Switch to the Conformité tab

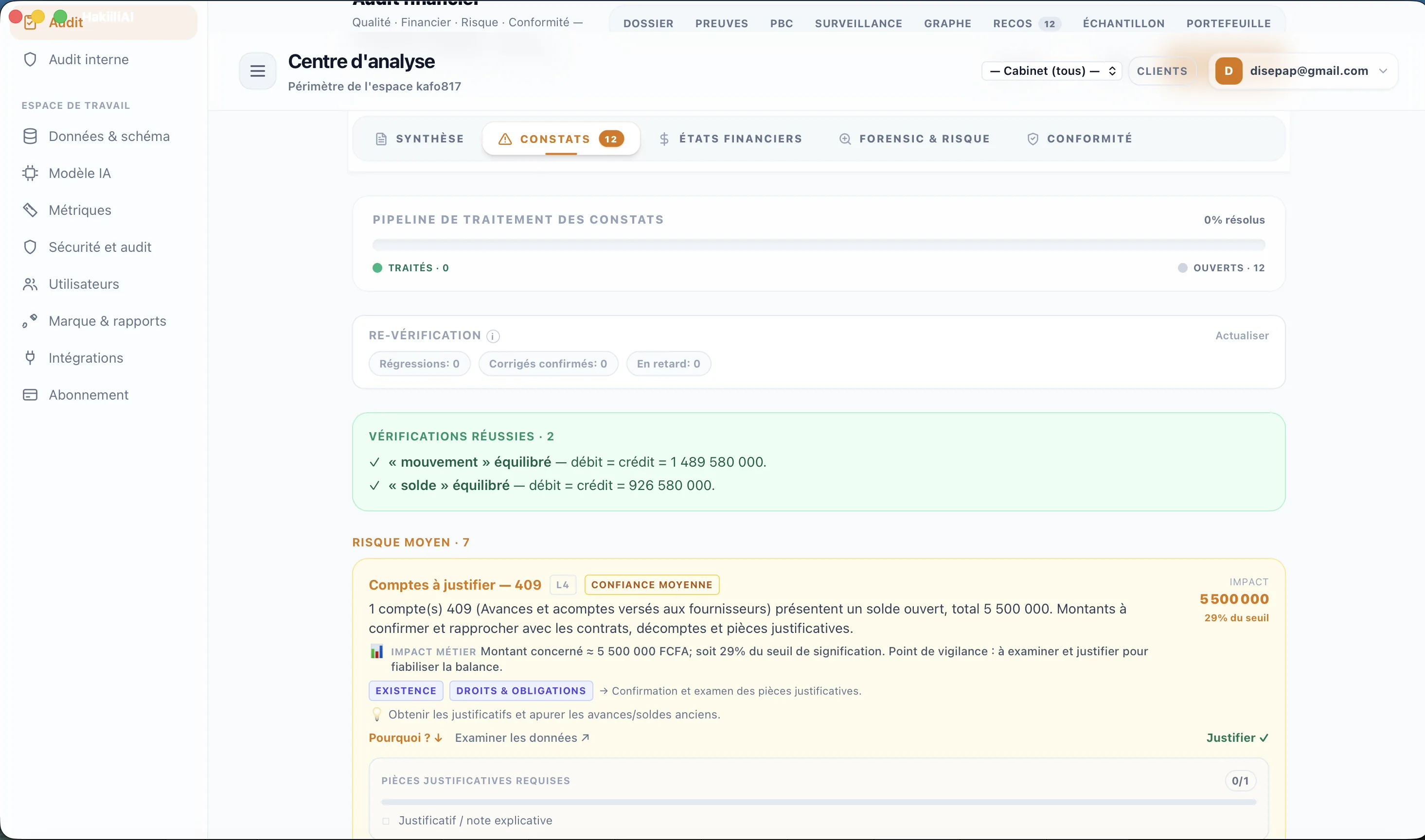click(1079, 139)
